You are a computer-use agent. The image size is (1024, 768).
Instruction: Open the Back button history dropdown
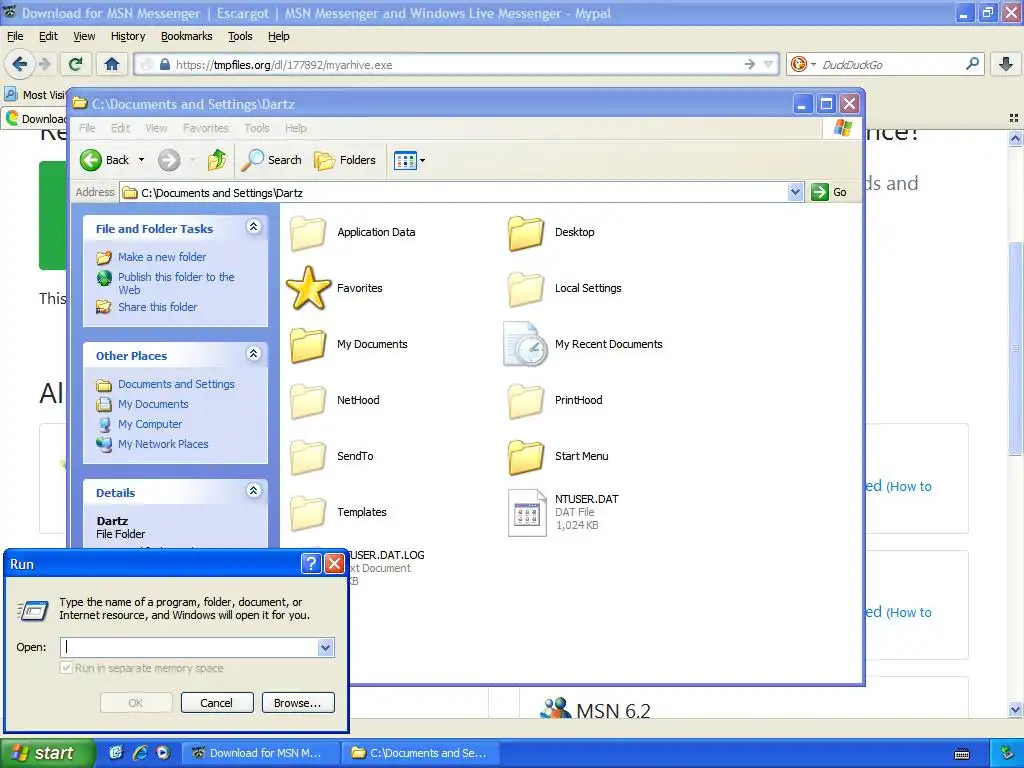point(141,160)
